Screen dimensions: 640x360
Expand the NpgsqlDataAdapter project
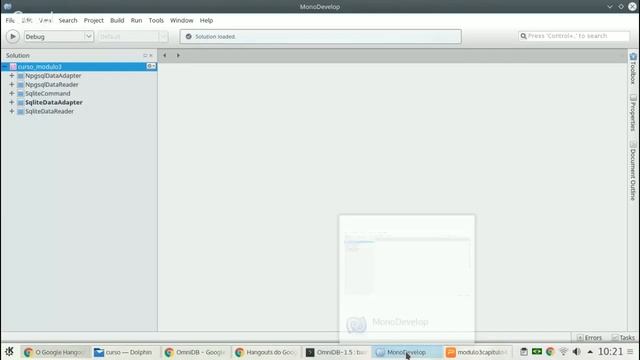pyautogui.click(x=12, y=76)
